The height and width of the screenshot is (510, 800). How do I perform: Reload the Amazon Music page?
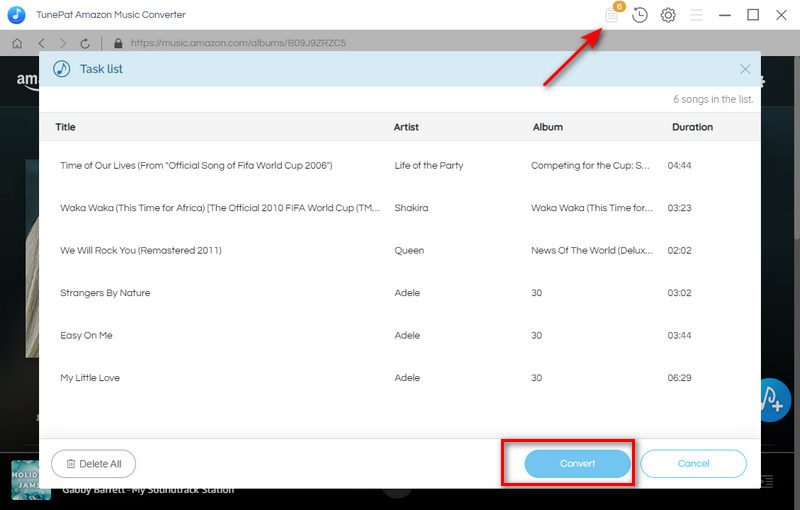pyautogui.click(x=85, y=43)
